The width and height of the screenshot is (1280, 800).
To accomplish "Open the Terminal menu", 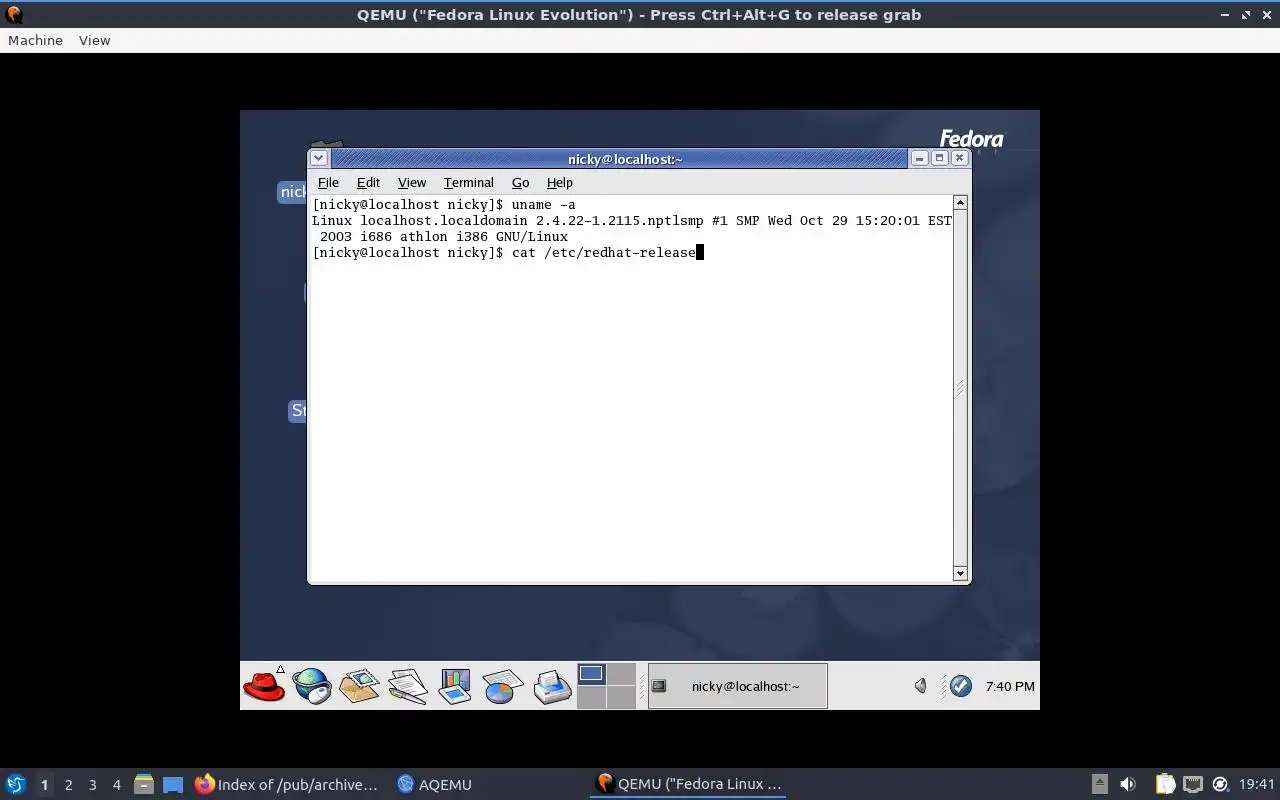I will tap(469, 182).
